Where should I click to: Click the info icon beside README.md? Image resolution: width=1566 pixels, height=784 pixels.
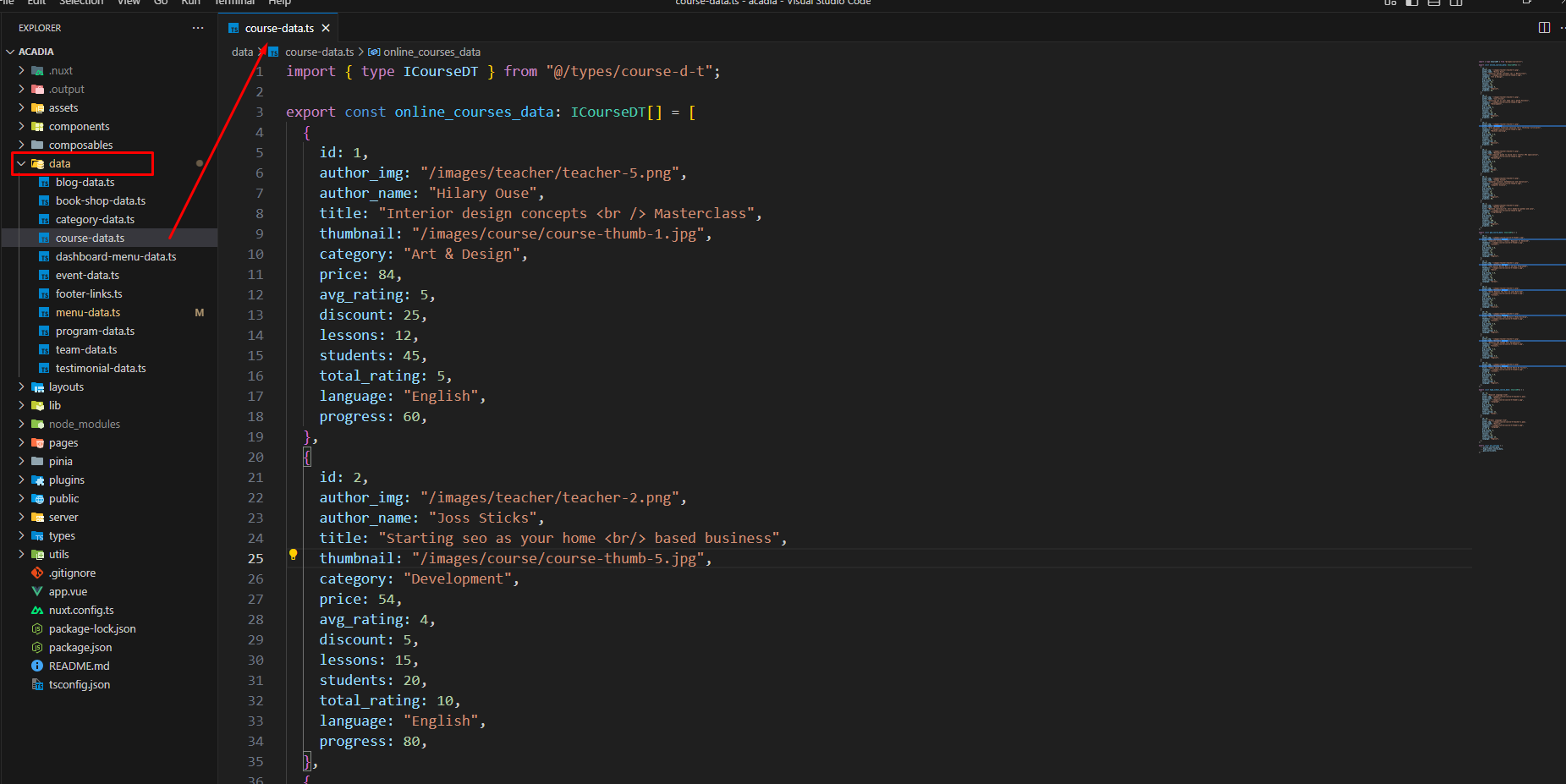coord(37,666)
